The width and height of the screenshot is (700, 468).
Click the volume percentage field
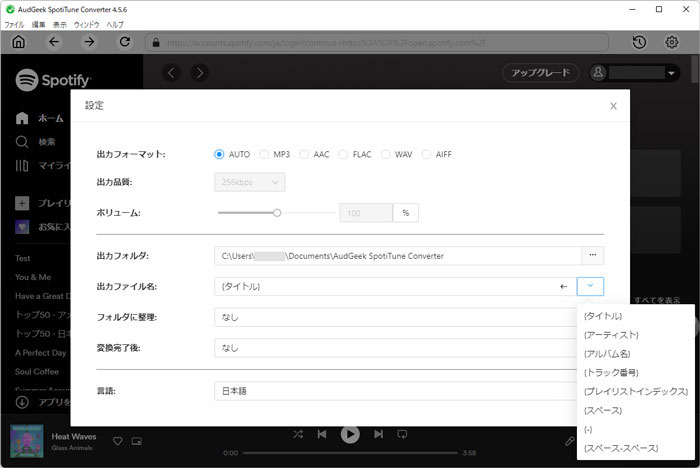pyautogui.click(x=366, y=213)
